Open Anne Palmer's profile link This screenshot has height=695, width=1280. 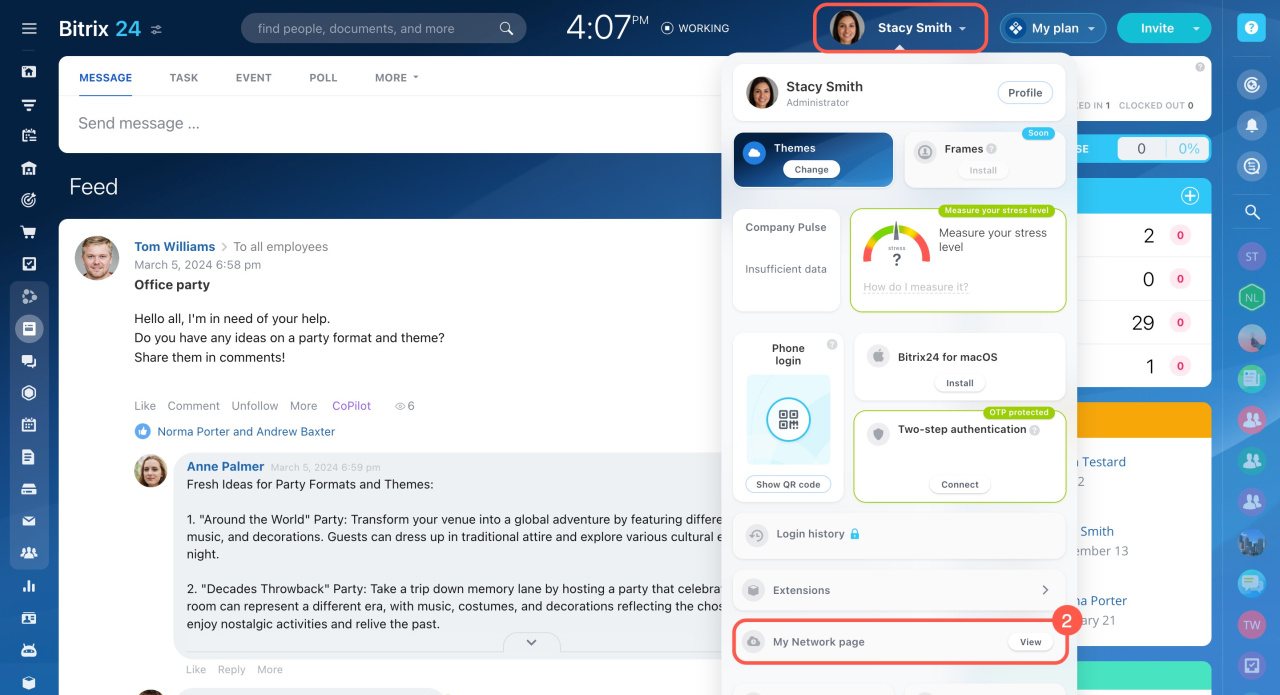point(225,467)
